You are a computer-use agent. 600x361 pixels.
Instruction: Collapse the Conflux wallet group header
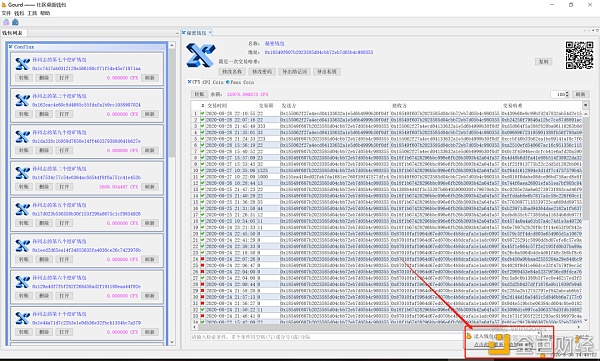162,47
